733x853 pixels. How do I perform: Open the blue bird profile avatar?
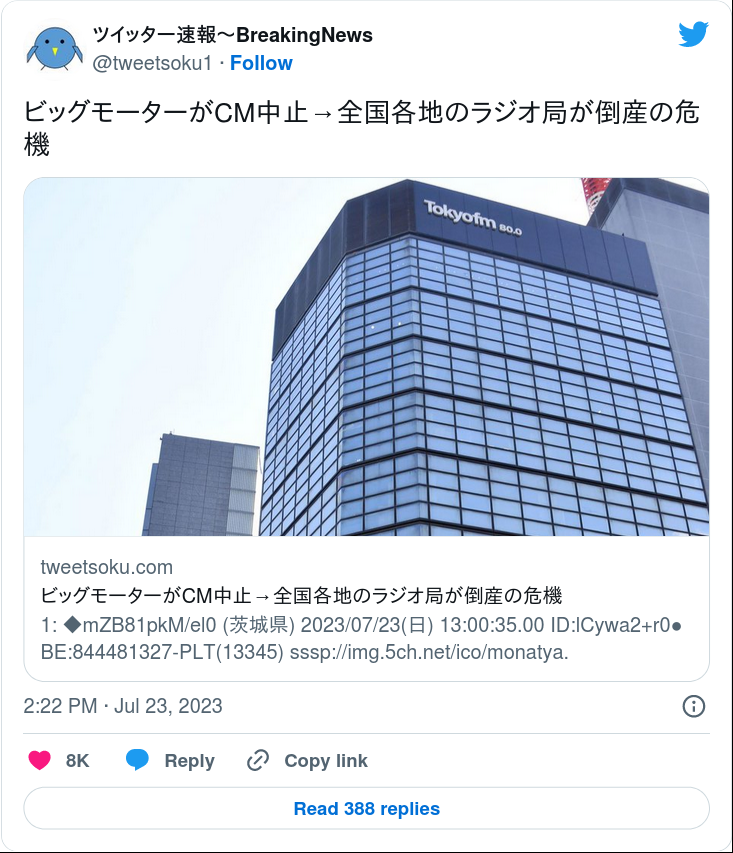pyautogui.click(x=54, y=49)
